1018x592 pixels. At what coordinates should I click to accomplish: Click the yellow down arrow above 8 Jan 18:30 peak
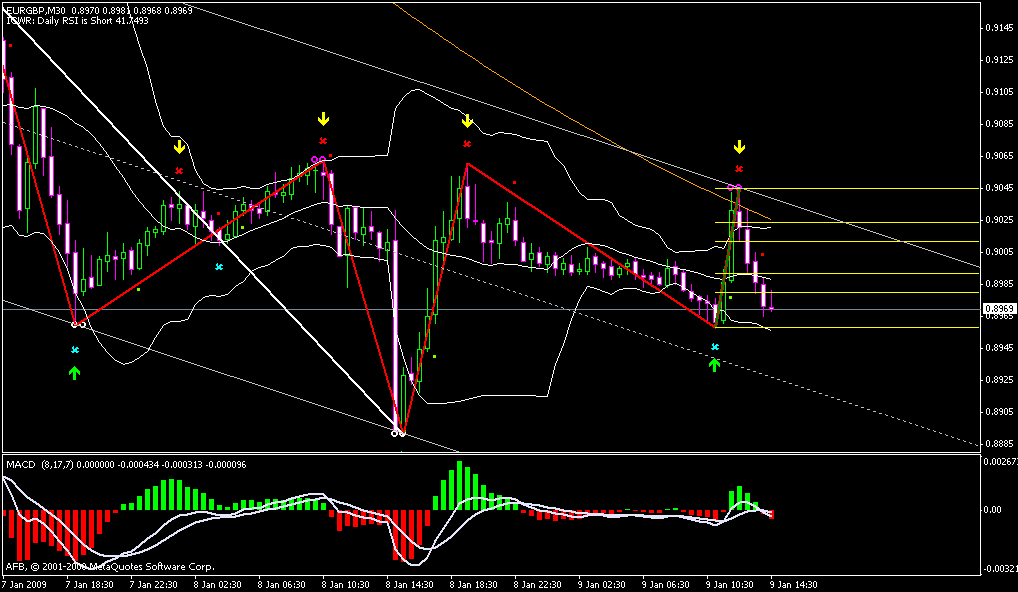point(467,122)
